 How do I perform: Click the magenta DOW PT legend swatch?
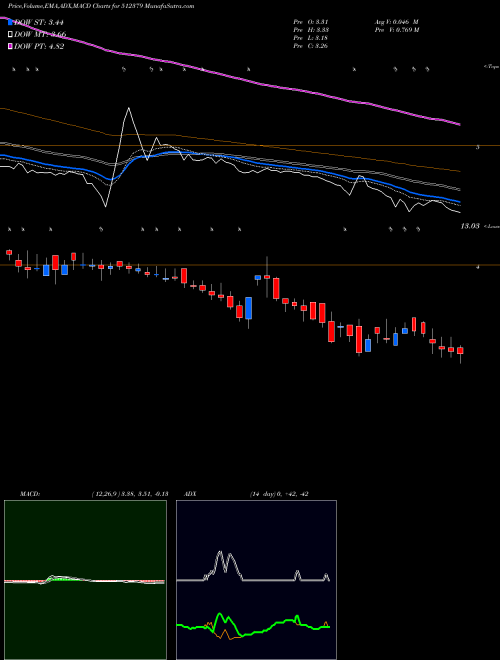10,46
